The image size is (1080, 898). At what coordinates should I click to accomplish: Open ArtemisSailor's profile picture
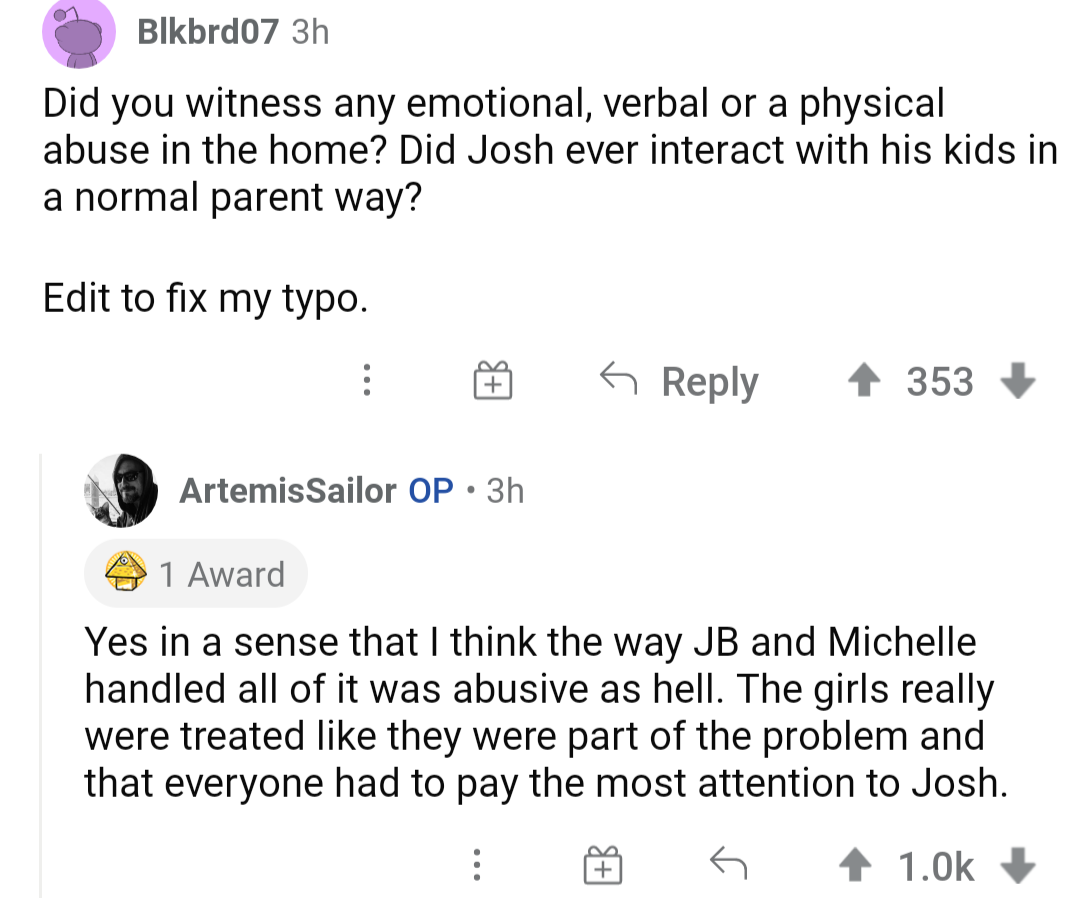pos(121,490)
